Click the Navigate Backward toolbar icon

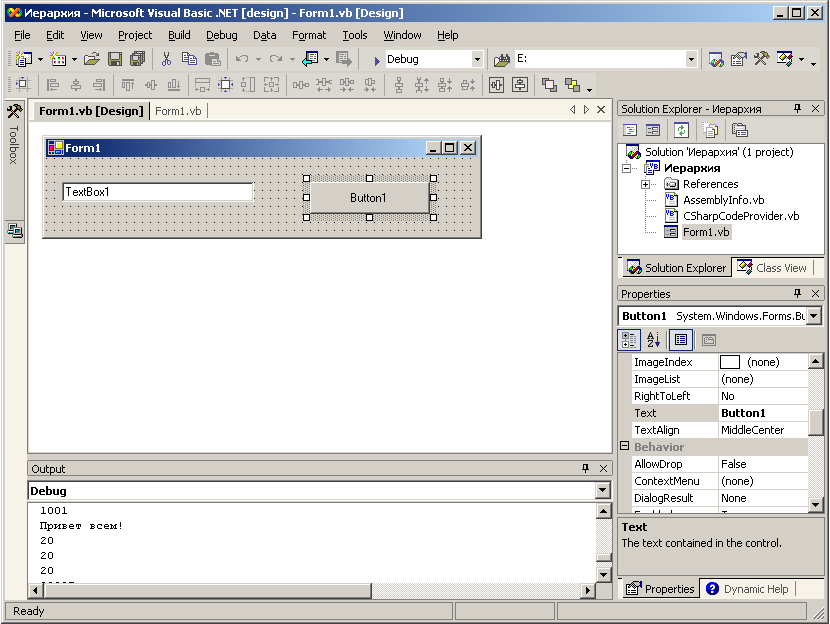tap(310, 59)
